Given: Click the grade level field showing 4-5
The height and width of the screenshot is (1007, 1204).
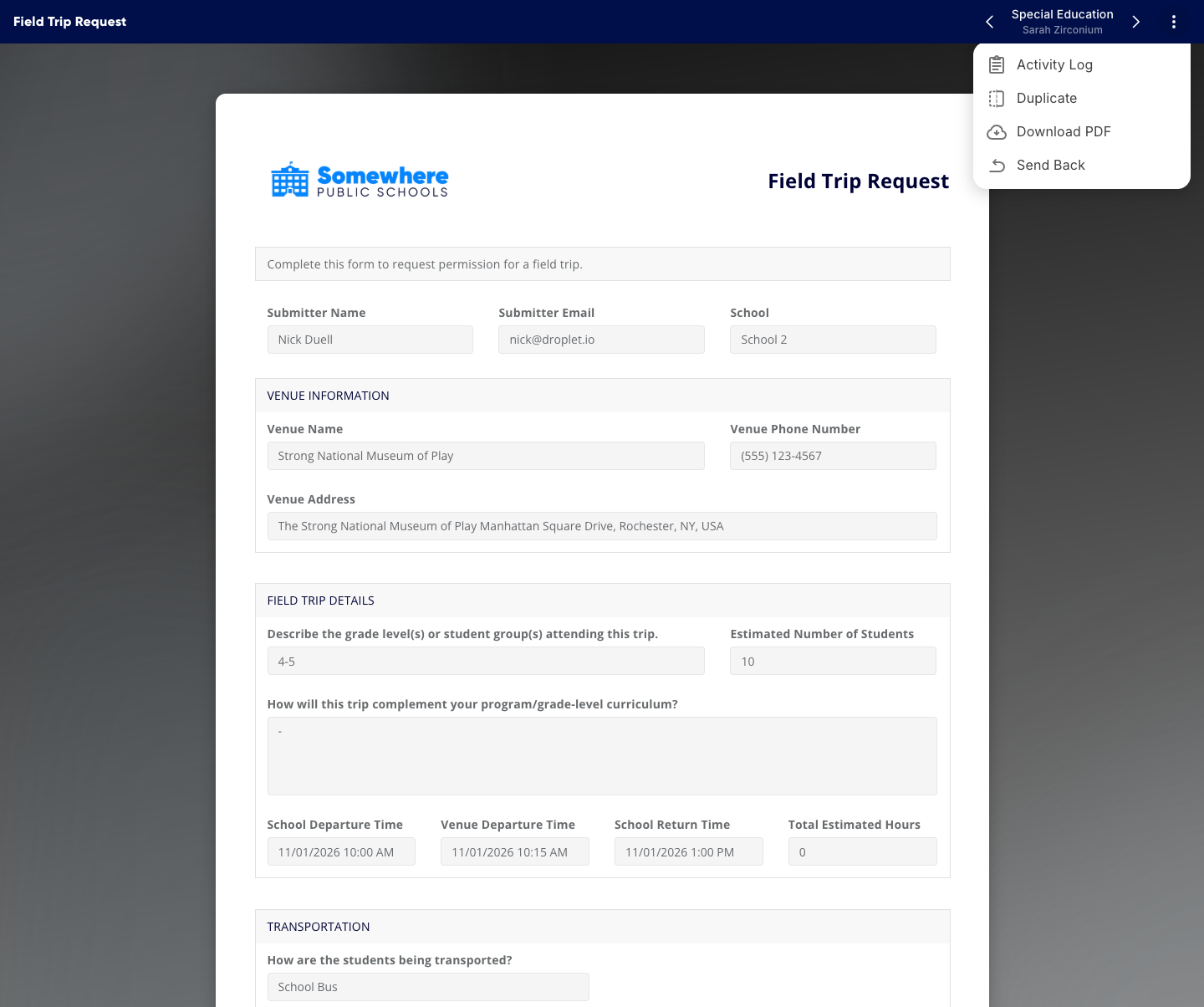Looking at the screenshot, I should (486, 661).
